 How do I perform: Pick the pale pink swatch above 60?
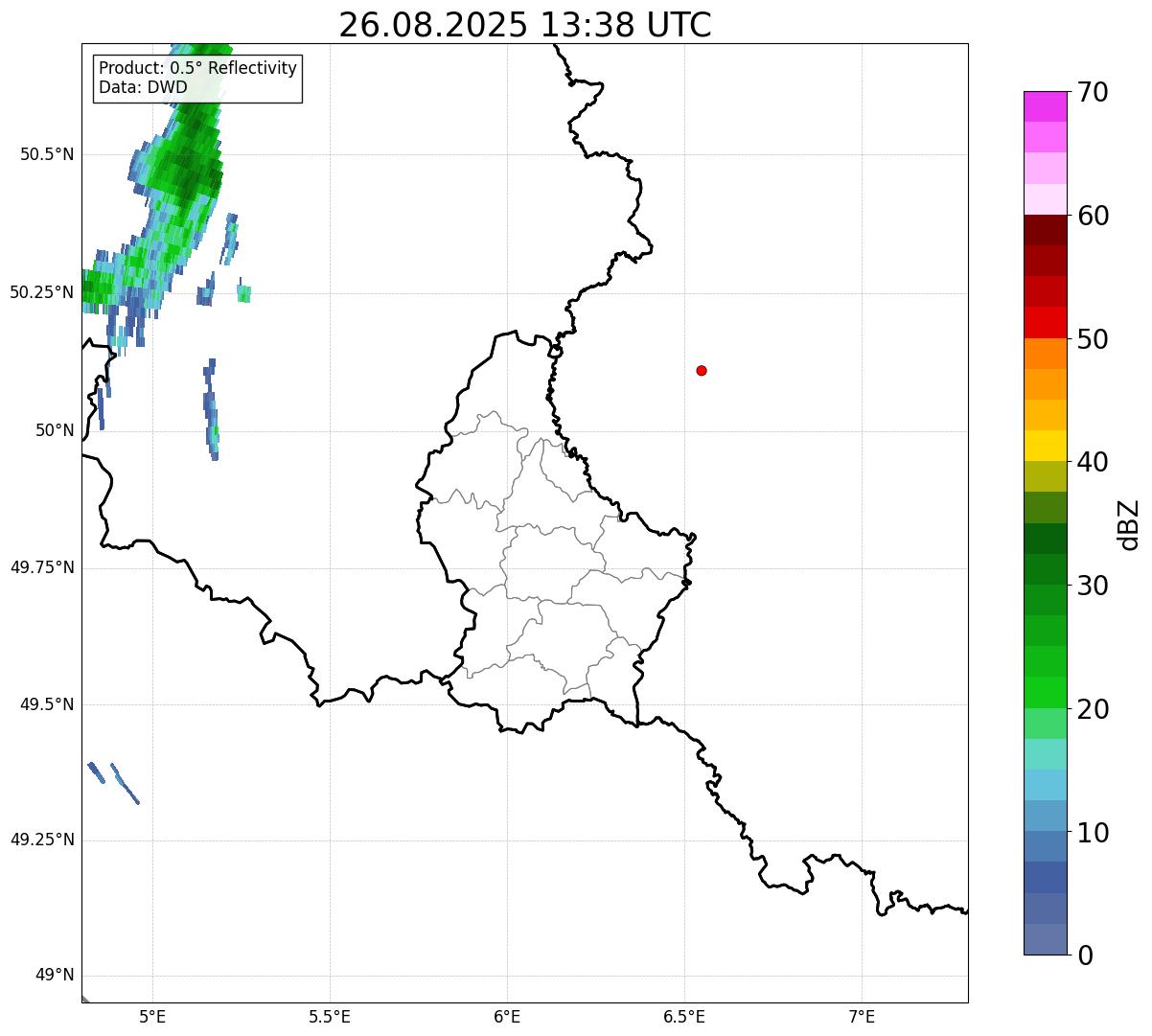1045,199
